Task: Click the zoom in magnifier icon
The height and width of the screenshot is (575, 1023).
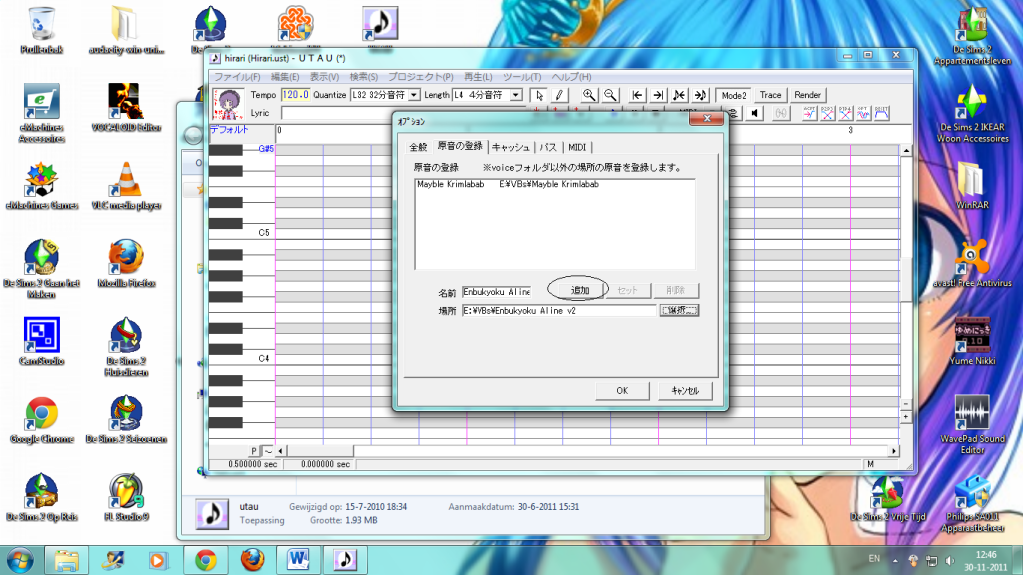Action: tap(589, 95)
